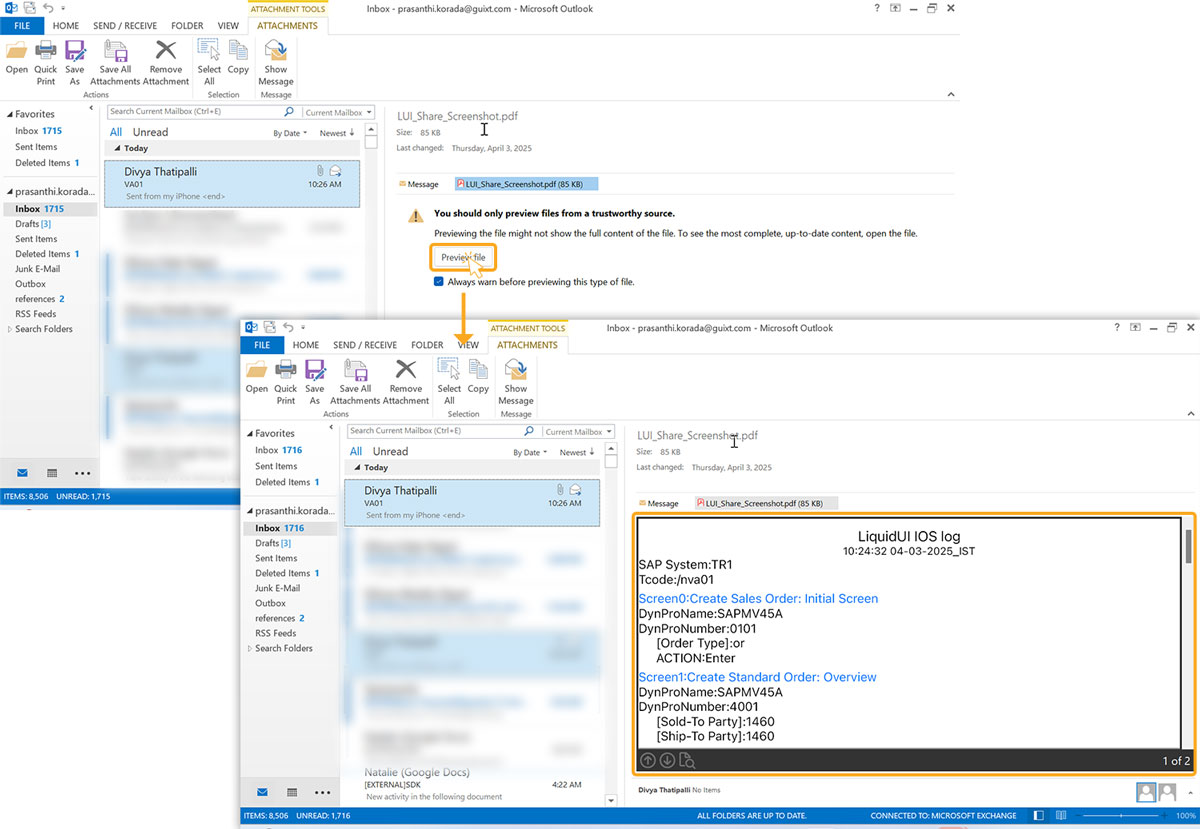Viewport: 1200px width, 829px height.
Task: Switch to the HOME tab in the front Outlook window
Action: coord(306,345)
